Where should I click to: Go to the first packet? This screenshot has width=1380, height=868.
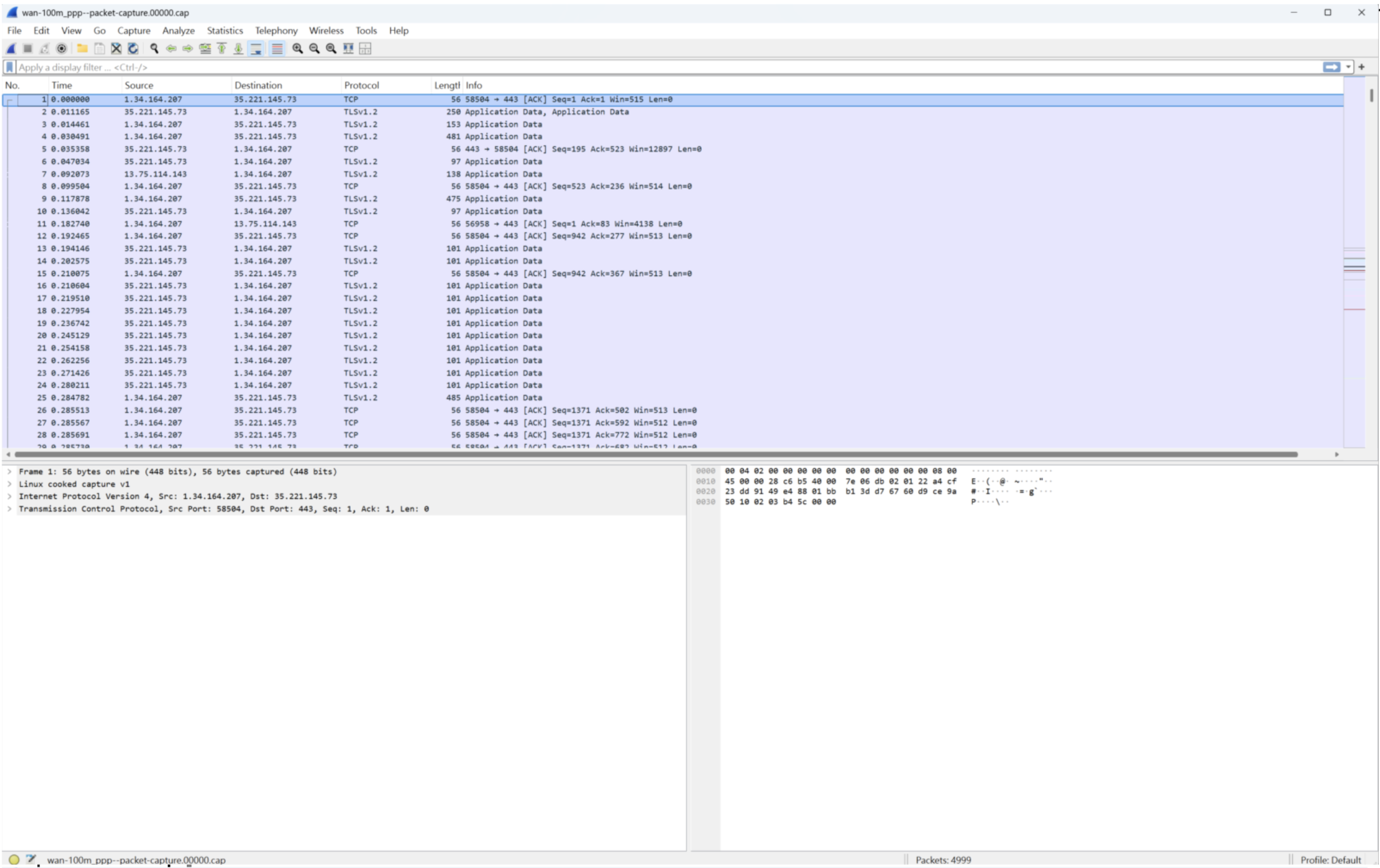(222, 49)
